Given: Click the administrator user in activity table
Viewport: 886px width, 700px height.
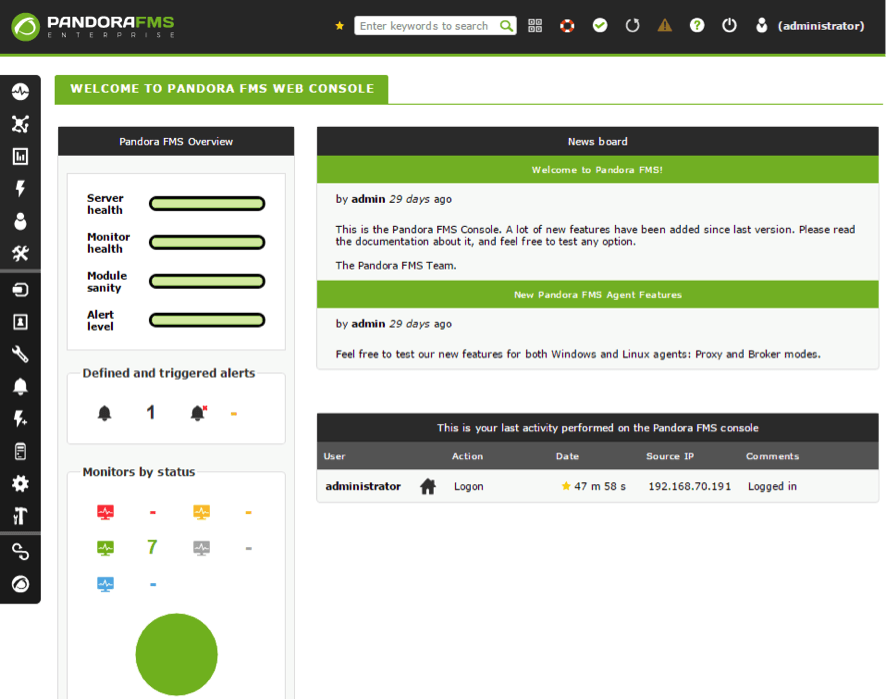Looking at the screenshot, I should pyautogui.click(x=363, y=486).
